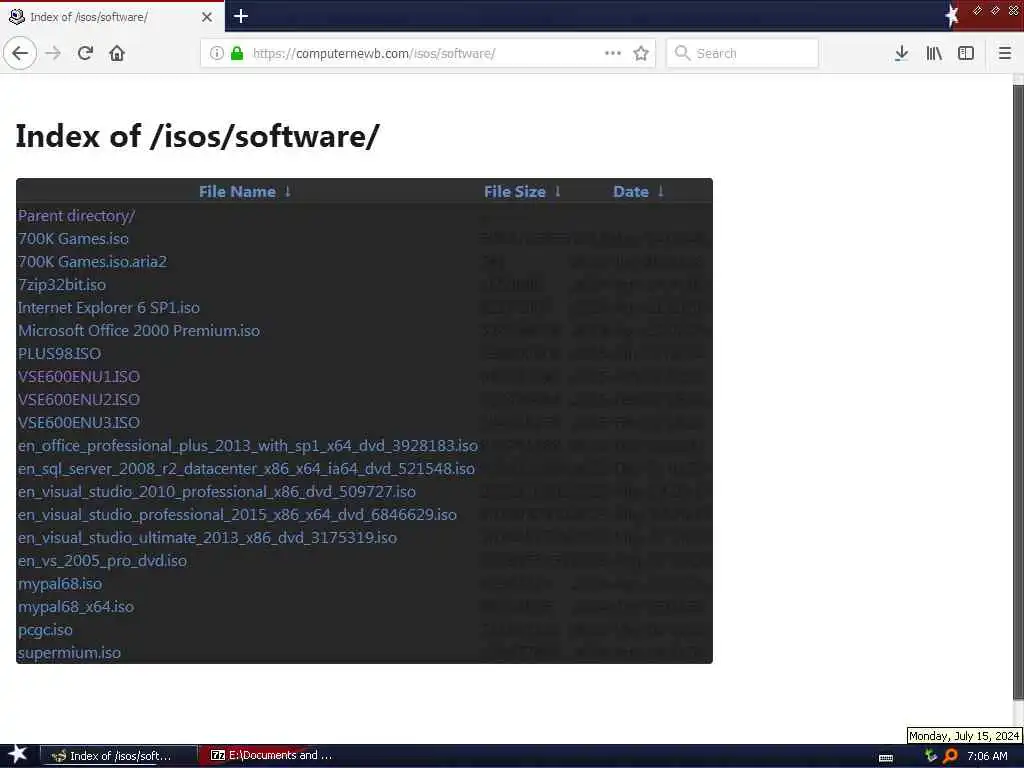The height and width of the screenshot is (768, 1024).
Task: Open the star Start button on taskbar
Action: coord(18,755)
